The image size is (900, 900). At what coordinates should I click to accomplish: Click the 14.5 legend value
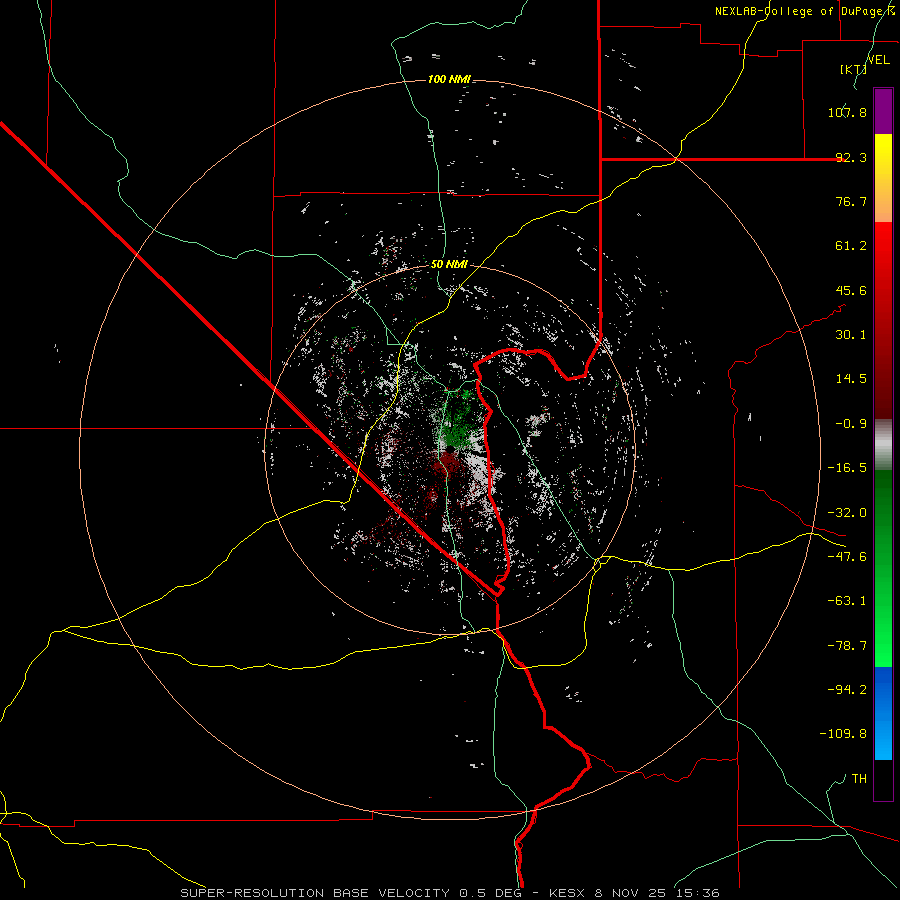coord(851,379)
